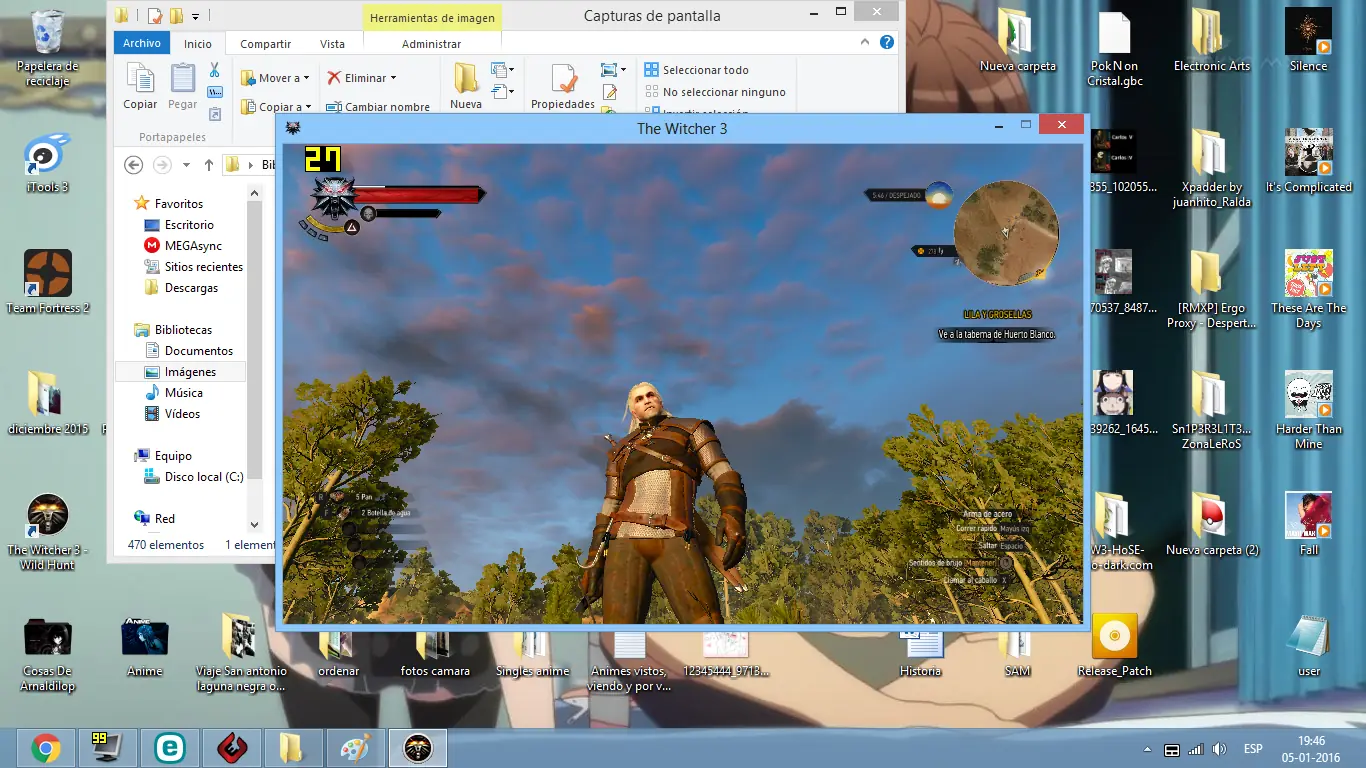Switch to The Witcher 3 taskbar button
This screenshot has width=1366, height=768.
[x=417, y=748]
